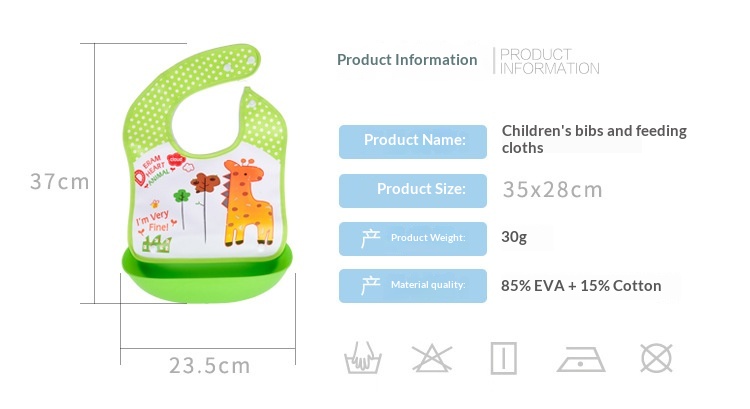Click the orange giraffe on the bib
This screenshot has height=409, width=750.
pyautogui.click(x=247, y=203)
